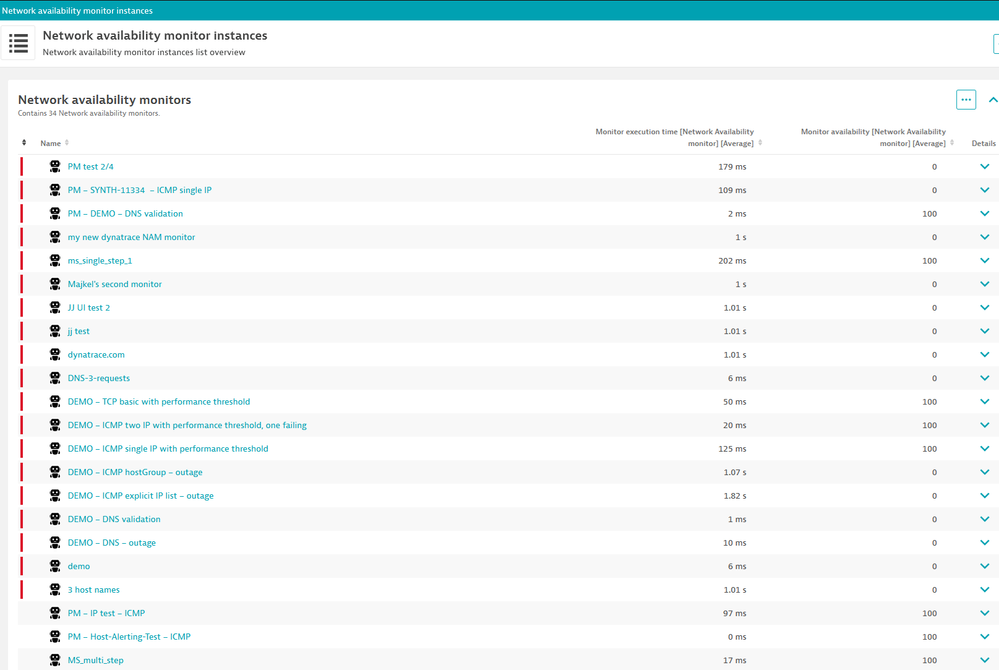Open the 3 host names monitor

click(93, 590)
